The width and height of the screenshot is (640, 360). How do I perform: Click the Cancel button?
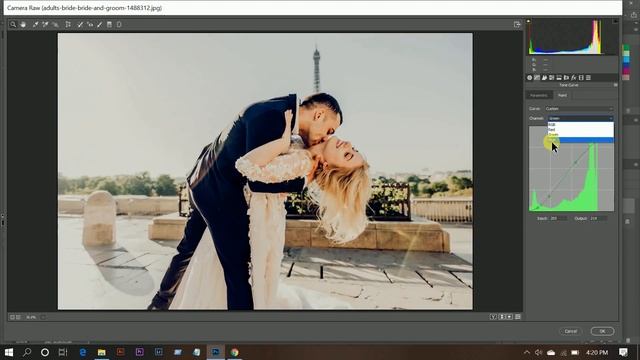571,331
